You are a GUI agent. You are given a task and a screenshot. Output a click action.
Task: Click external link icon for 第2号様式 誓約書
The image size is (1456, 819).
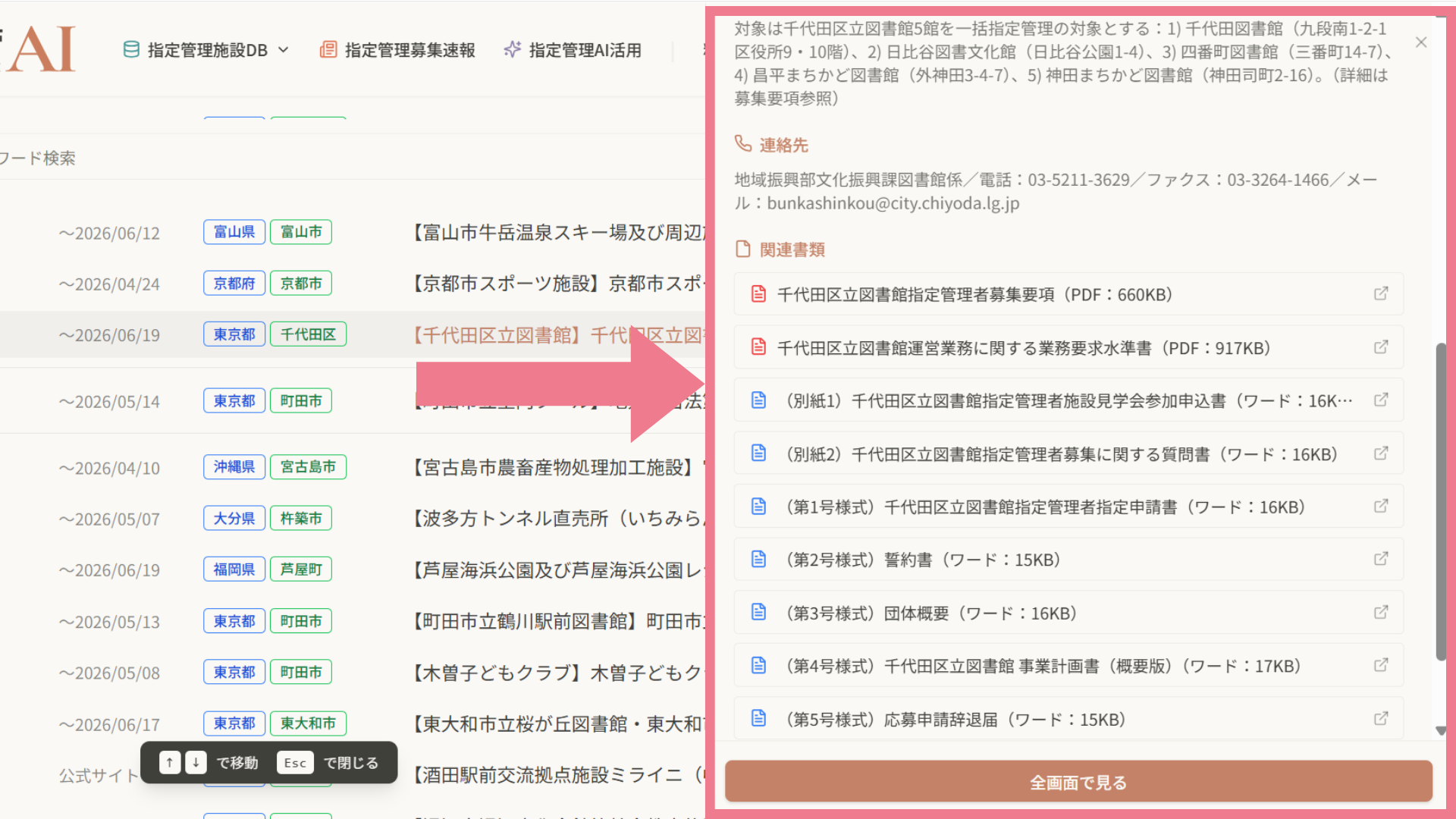tap(1380, 559)
